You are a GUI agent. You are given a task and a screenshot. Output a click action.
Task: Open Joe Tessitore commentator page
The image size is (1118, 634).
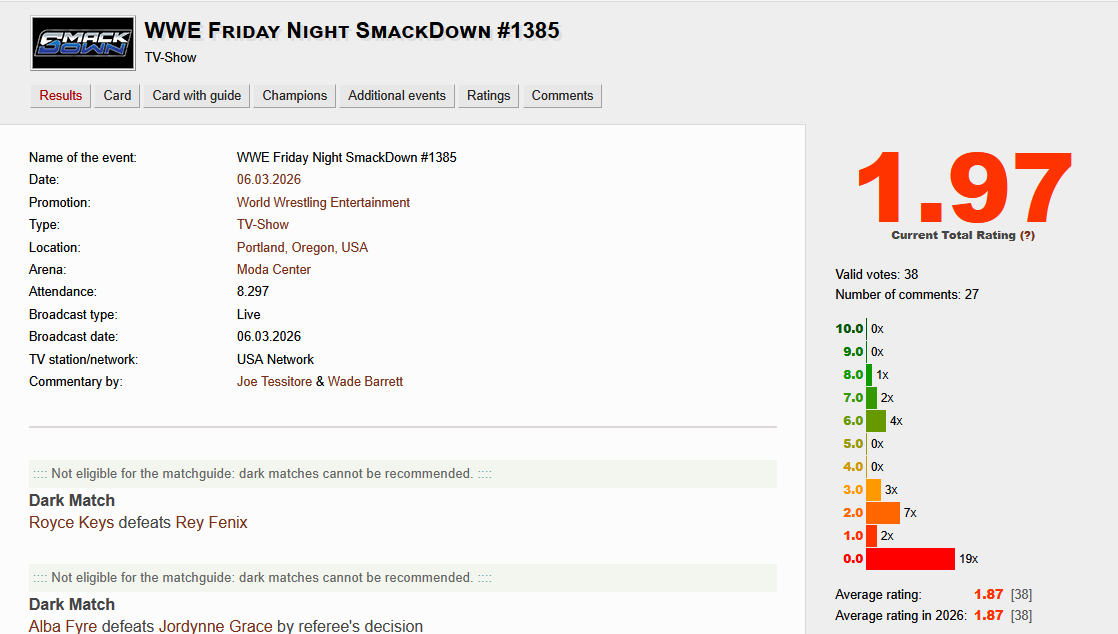(275, 382)
